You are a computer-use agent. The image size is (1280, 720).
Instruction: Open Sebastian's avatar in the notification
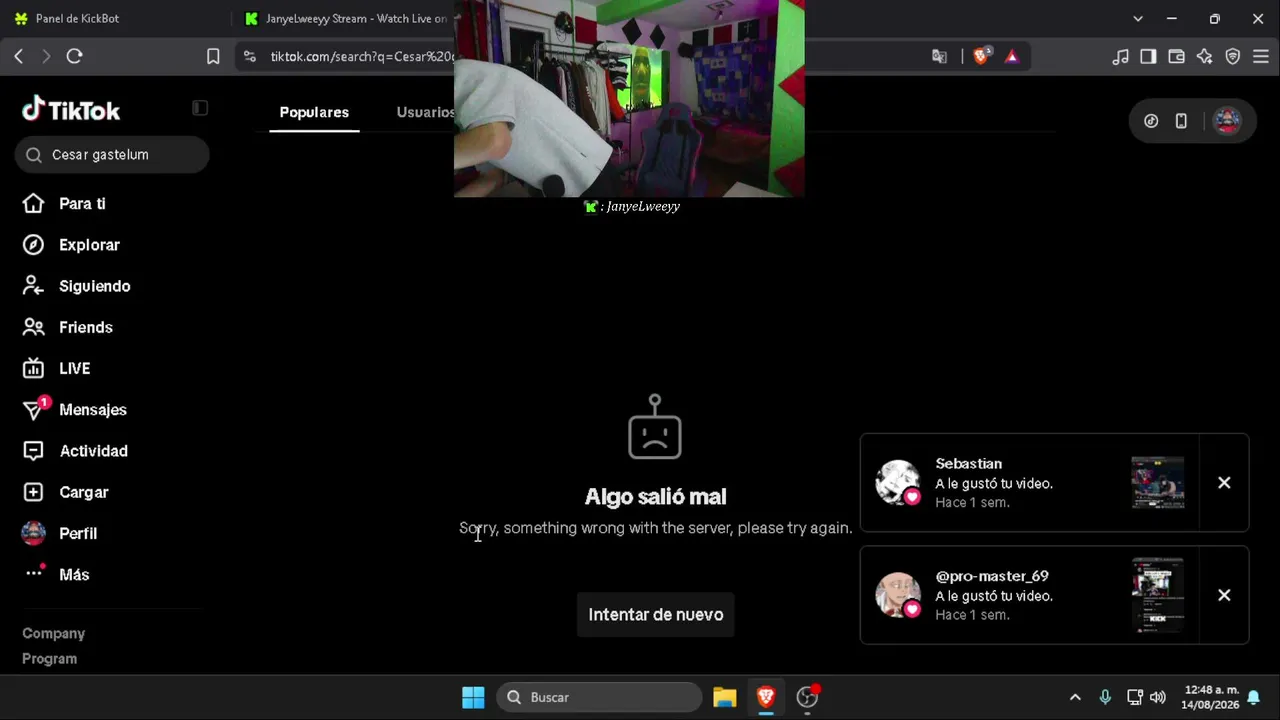(x=898, y=483)
